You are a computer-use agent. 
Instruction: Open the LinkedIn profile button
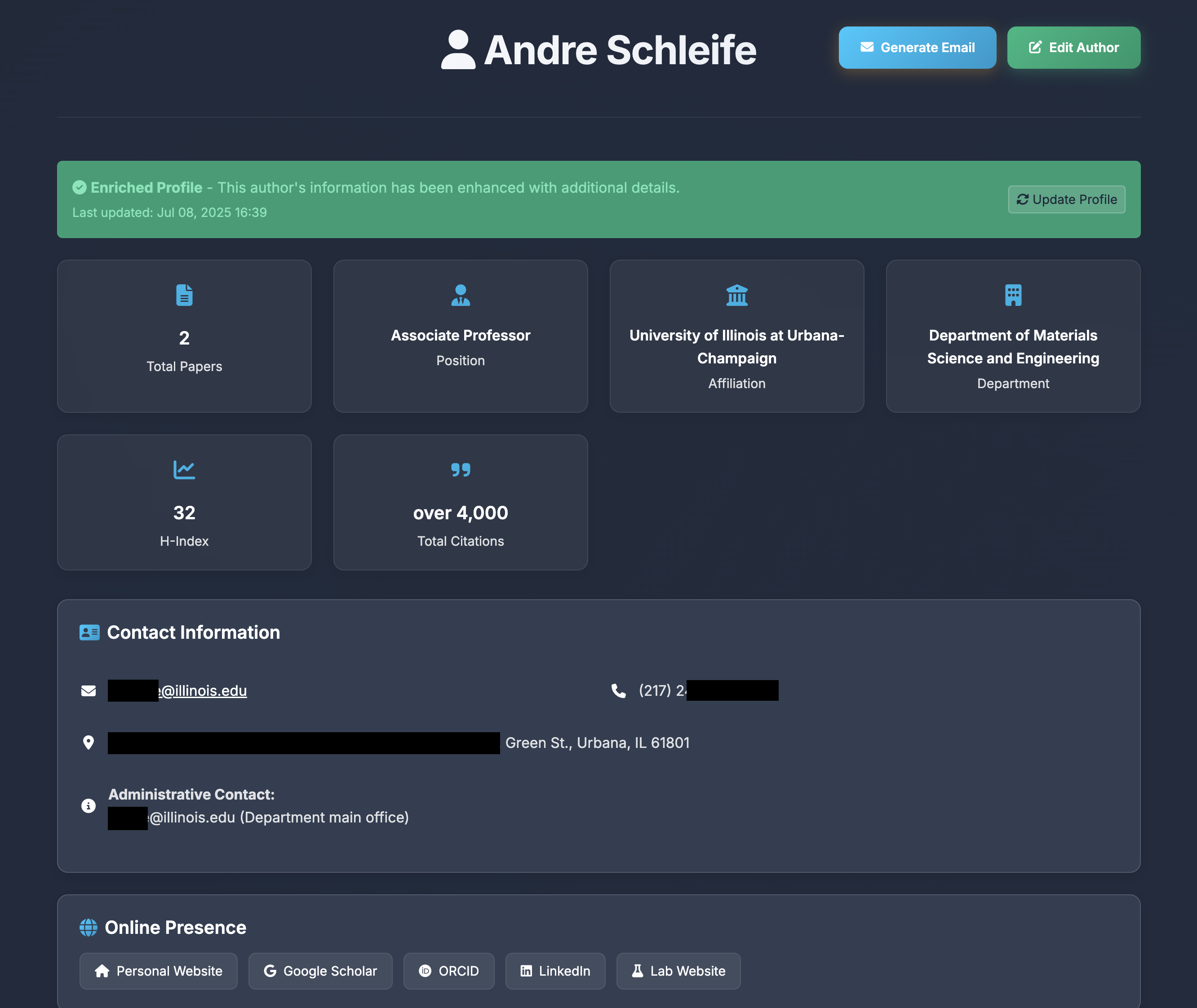click(x=555, y=971)
